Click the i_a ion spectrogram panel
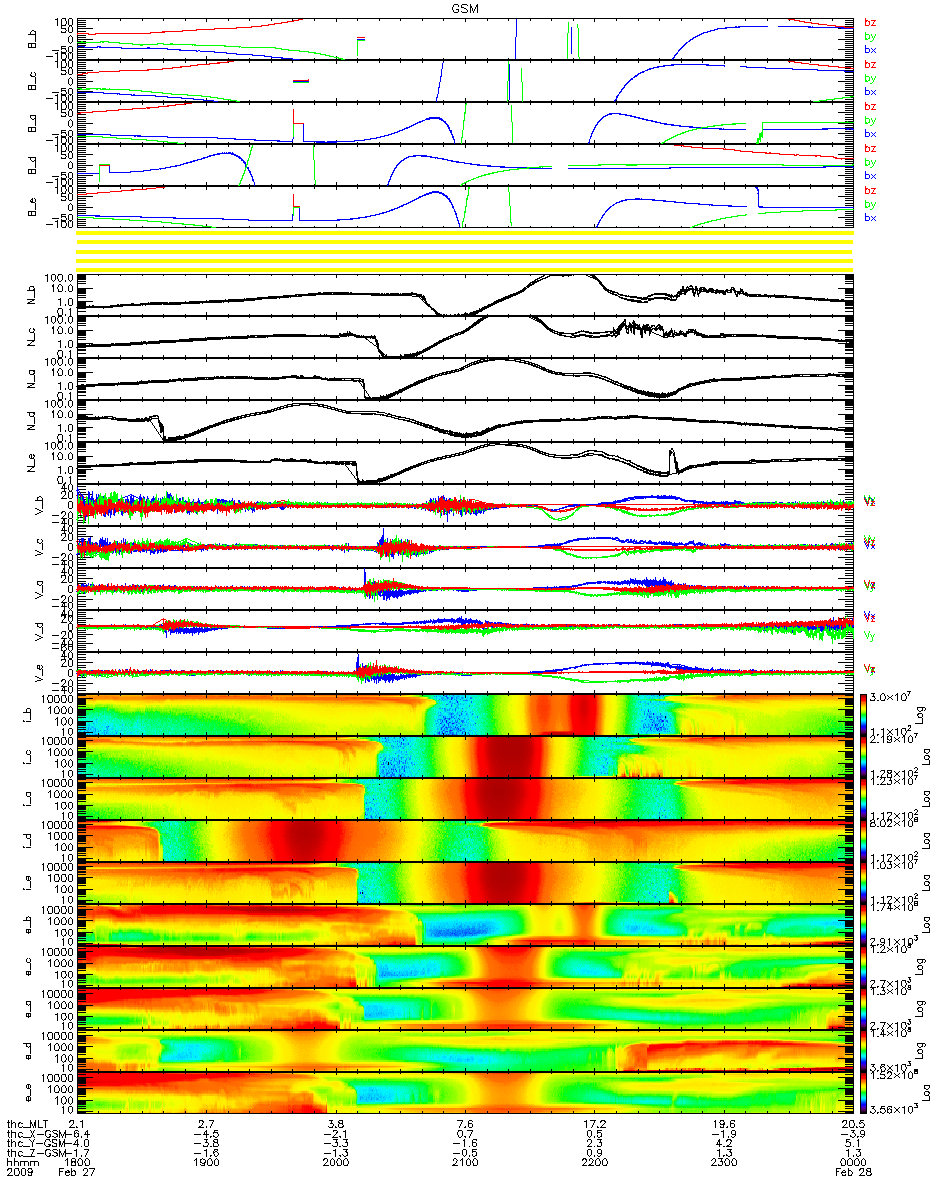This screenshot has height=1200, width=930. coord(465,798)
